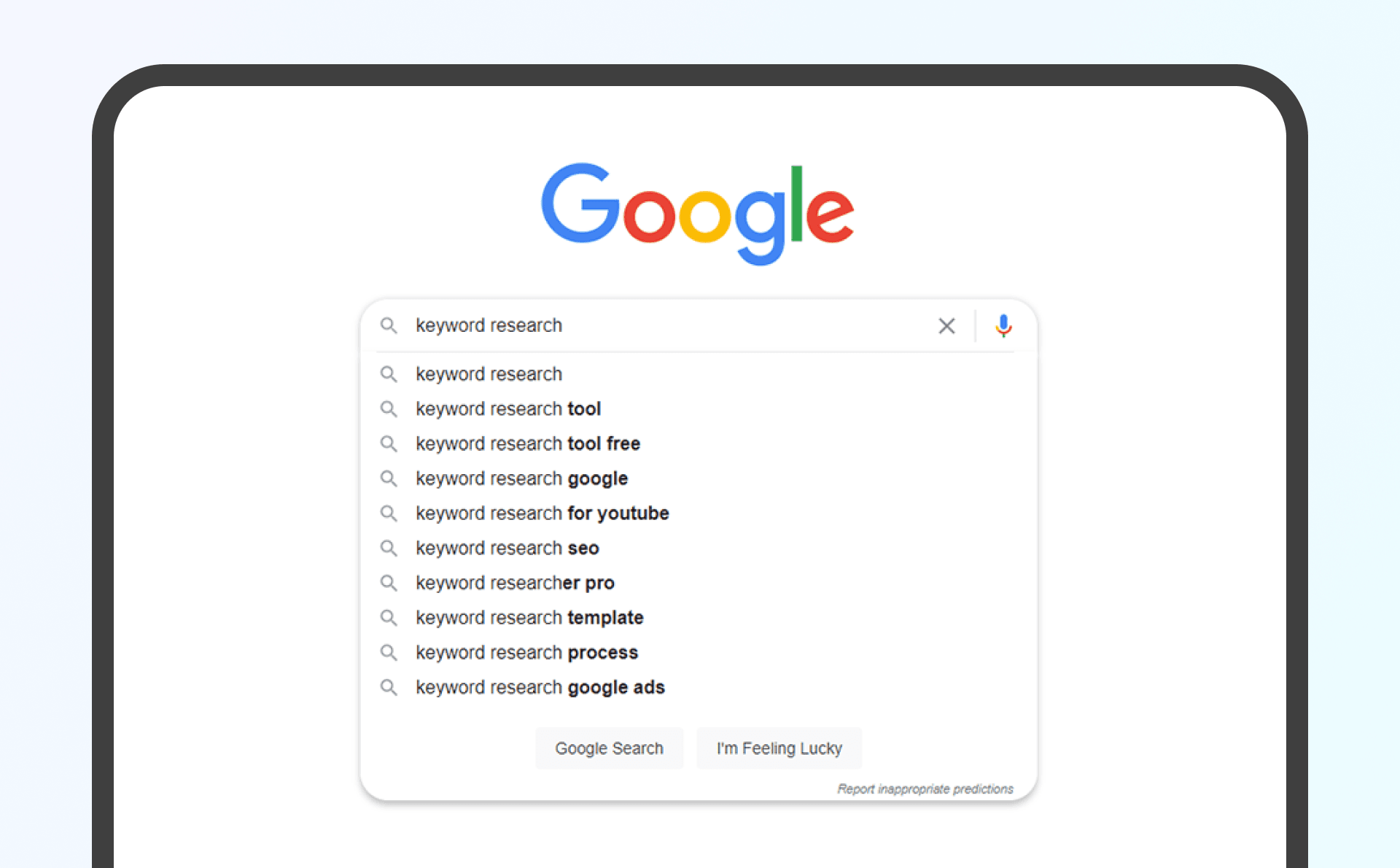
Task: Click the magnifier icon inside the search bar
Action: tap(389, 326)
